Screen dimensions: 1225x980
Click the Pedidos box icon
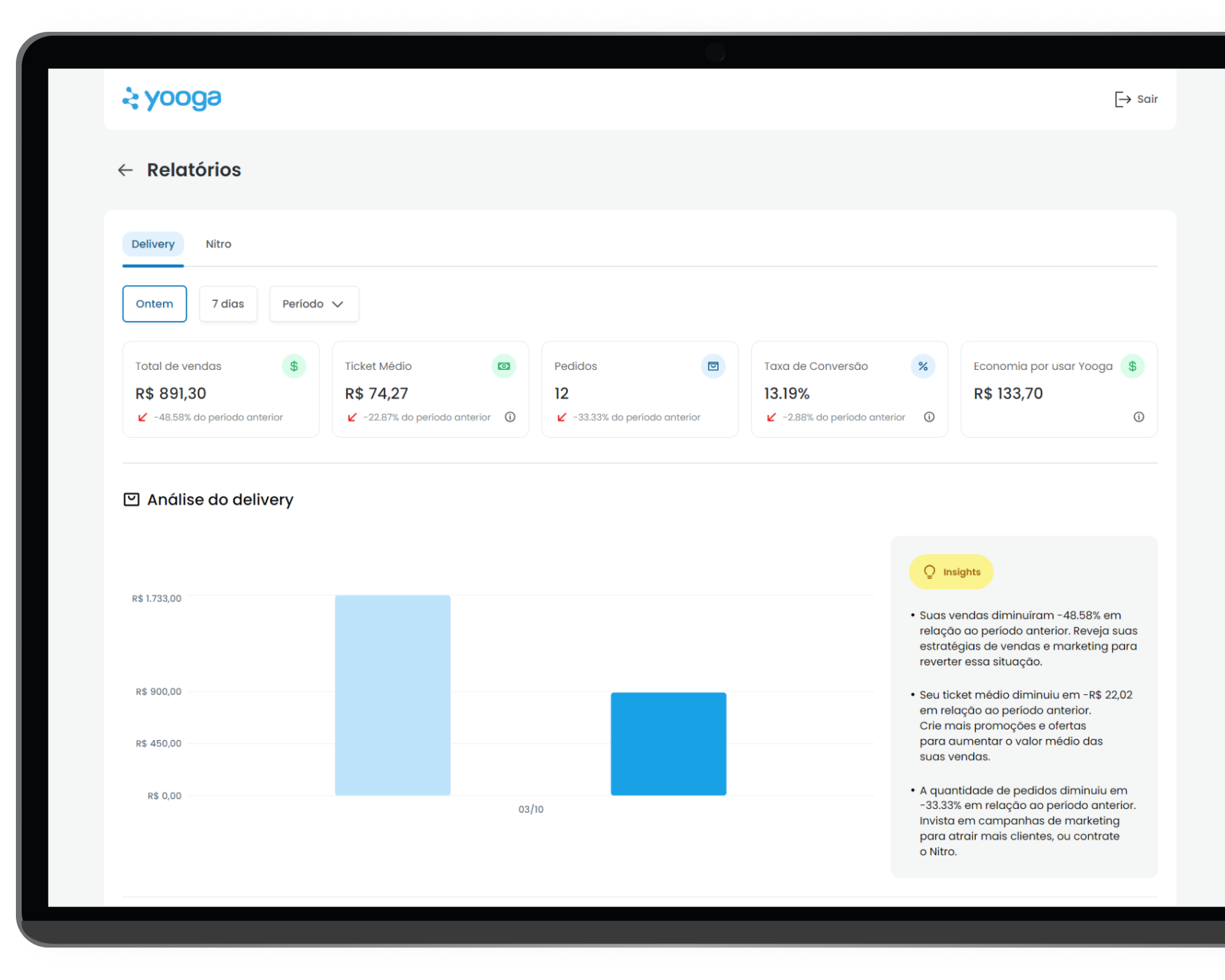tap(713, 367)
